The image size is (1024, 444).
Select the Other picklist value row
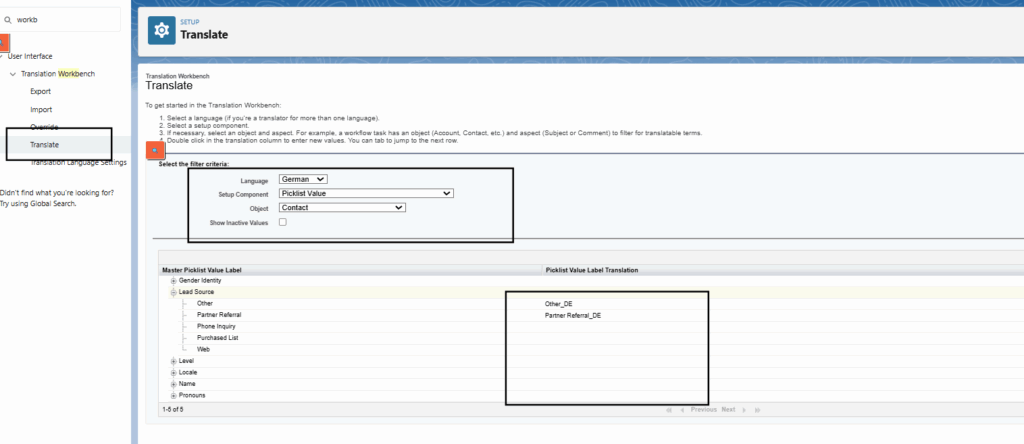pos(204,304)
